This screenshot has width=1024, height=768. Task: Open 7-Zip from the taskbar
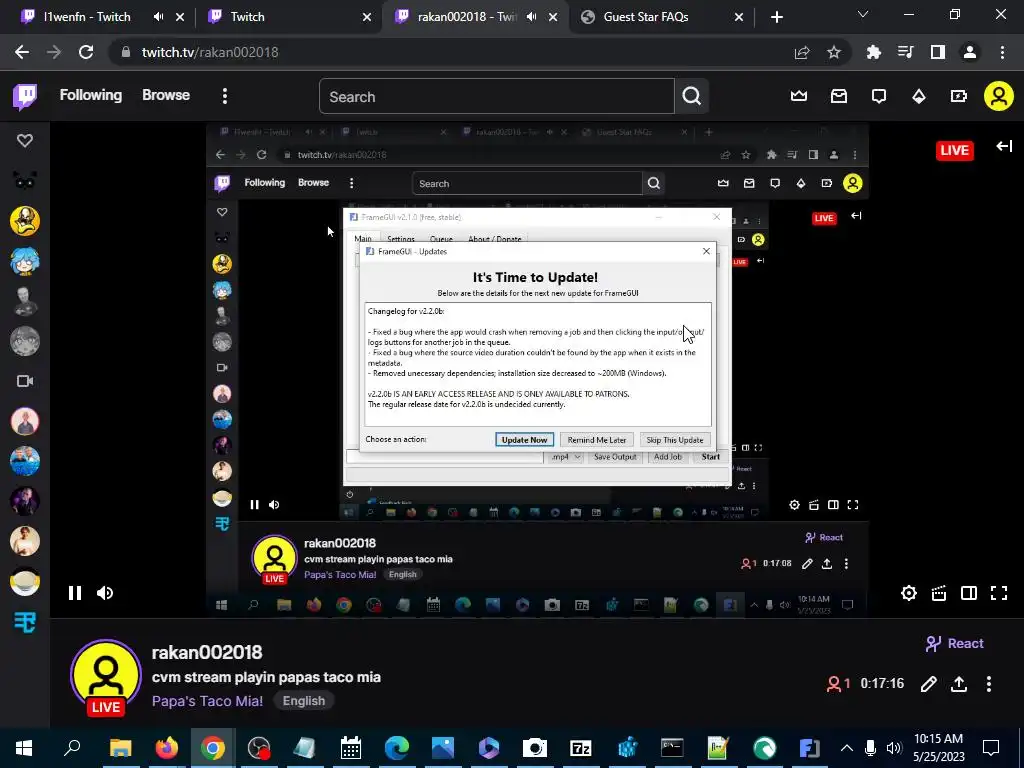click(x=581, y=748)
